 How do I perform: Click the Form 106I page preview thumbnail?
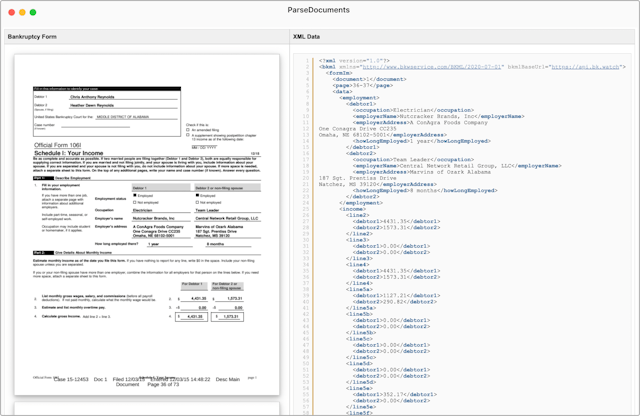coord(147,225)
